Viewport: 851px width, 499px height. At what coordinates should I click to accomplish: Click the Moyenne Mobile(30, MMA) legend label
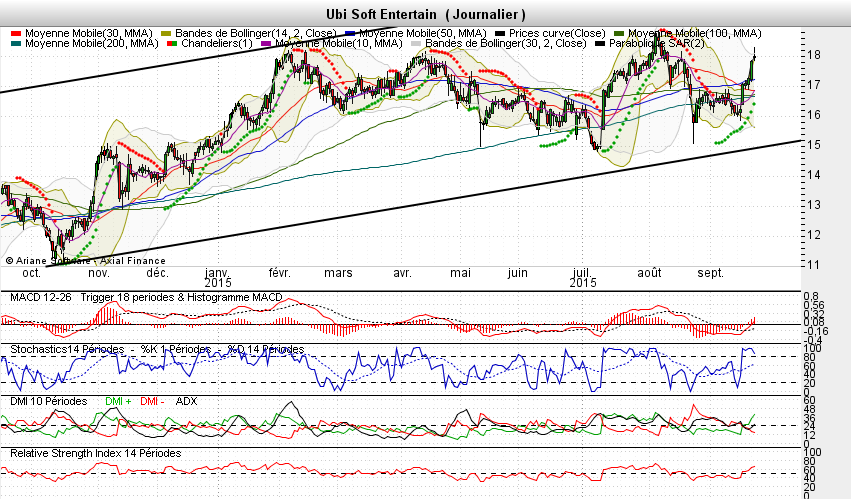click(x=88, y=34)
